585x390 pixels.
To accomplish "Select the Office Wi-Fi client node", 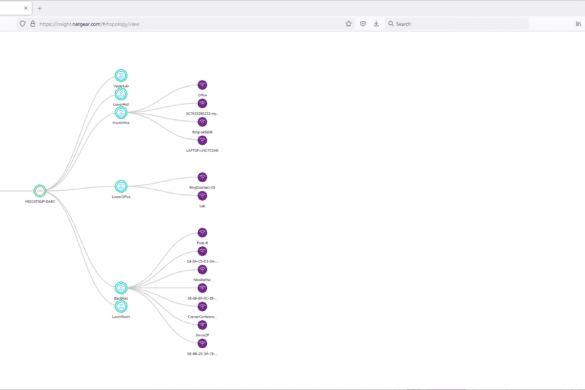I will (x=202, y=85).
